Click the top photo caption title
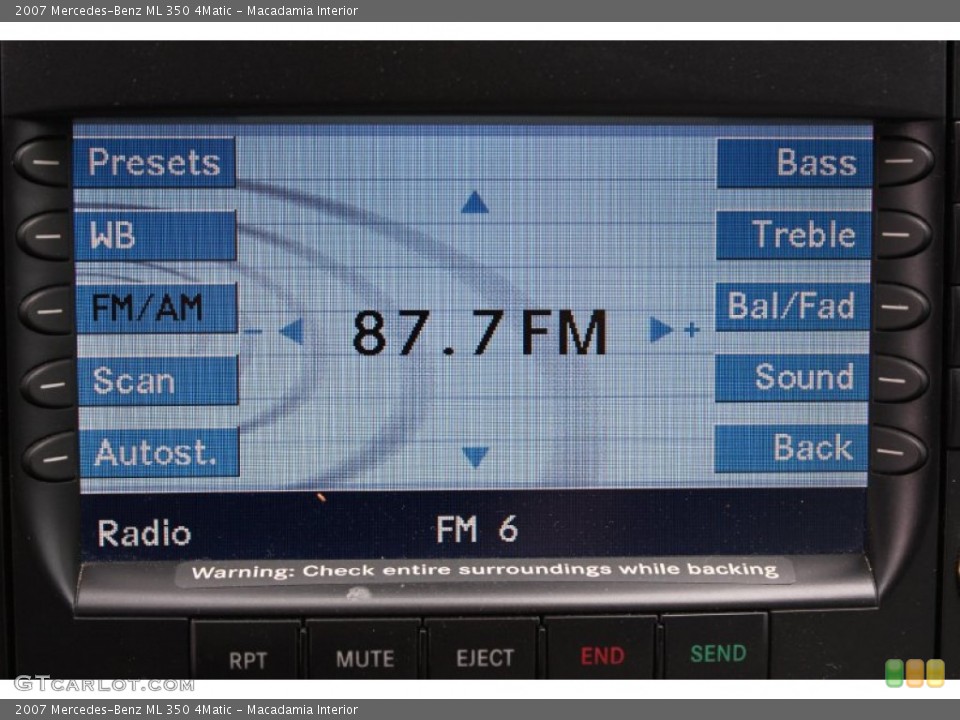Viewport: 960px width, 720px height. (186, 10)
